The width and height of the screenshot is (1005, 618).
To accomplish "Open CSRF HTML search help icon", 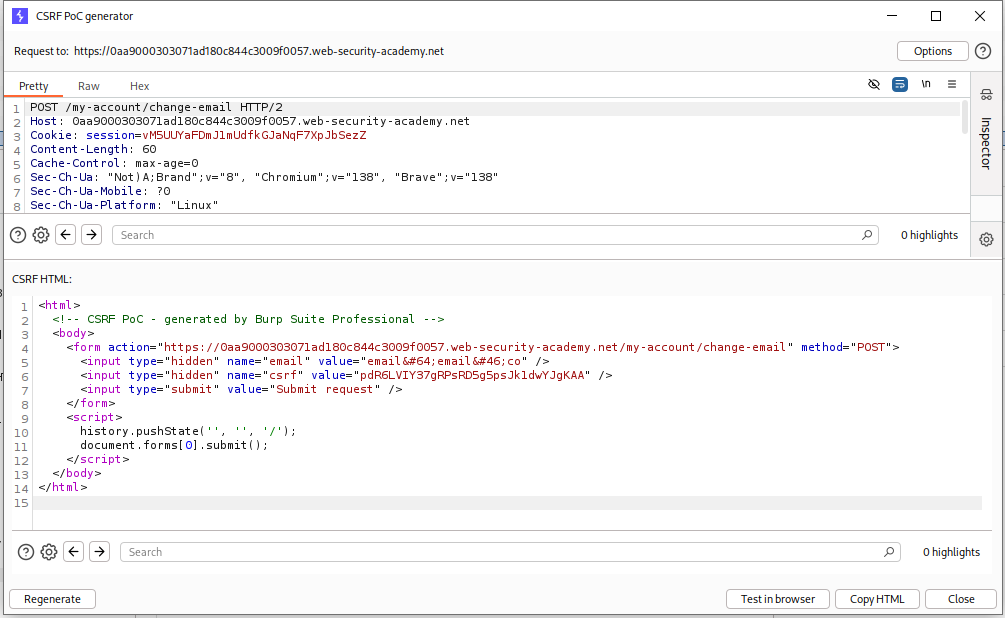I will [x=26, y=552].
